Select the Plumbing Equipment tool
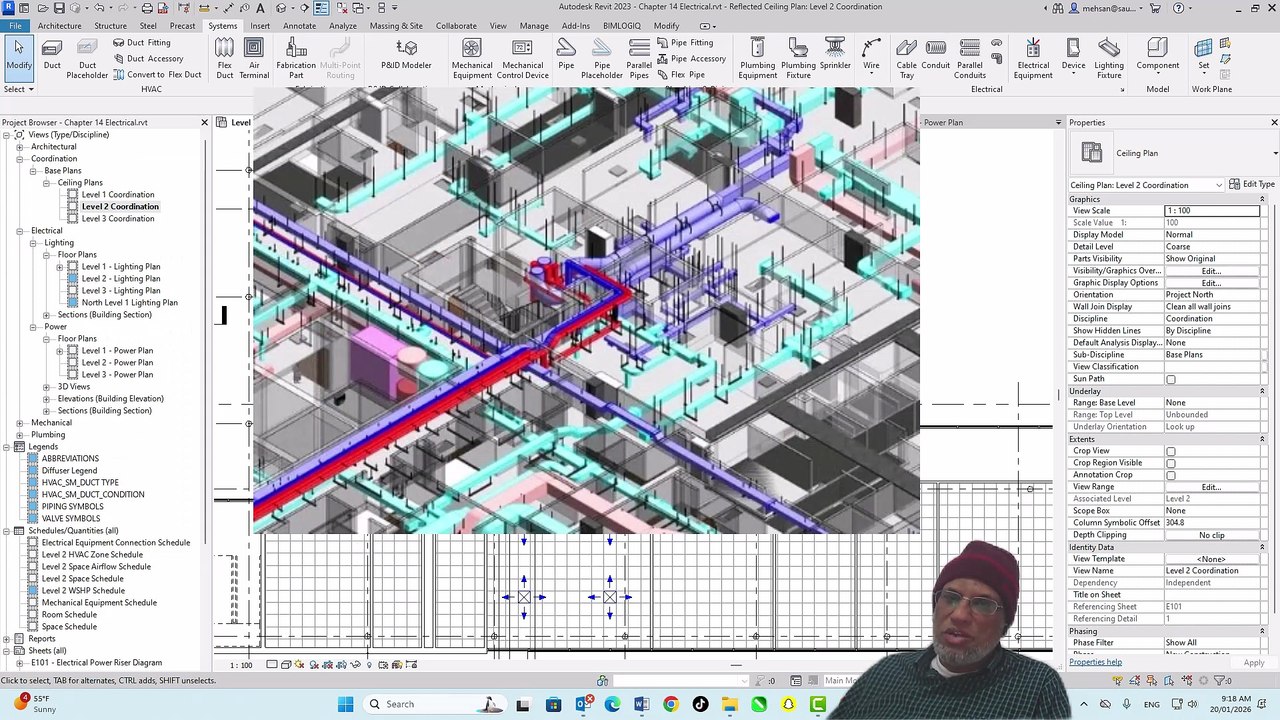Image resolution: width=1280 pixels, height=720 pixels. point(757,59)
